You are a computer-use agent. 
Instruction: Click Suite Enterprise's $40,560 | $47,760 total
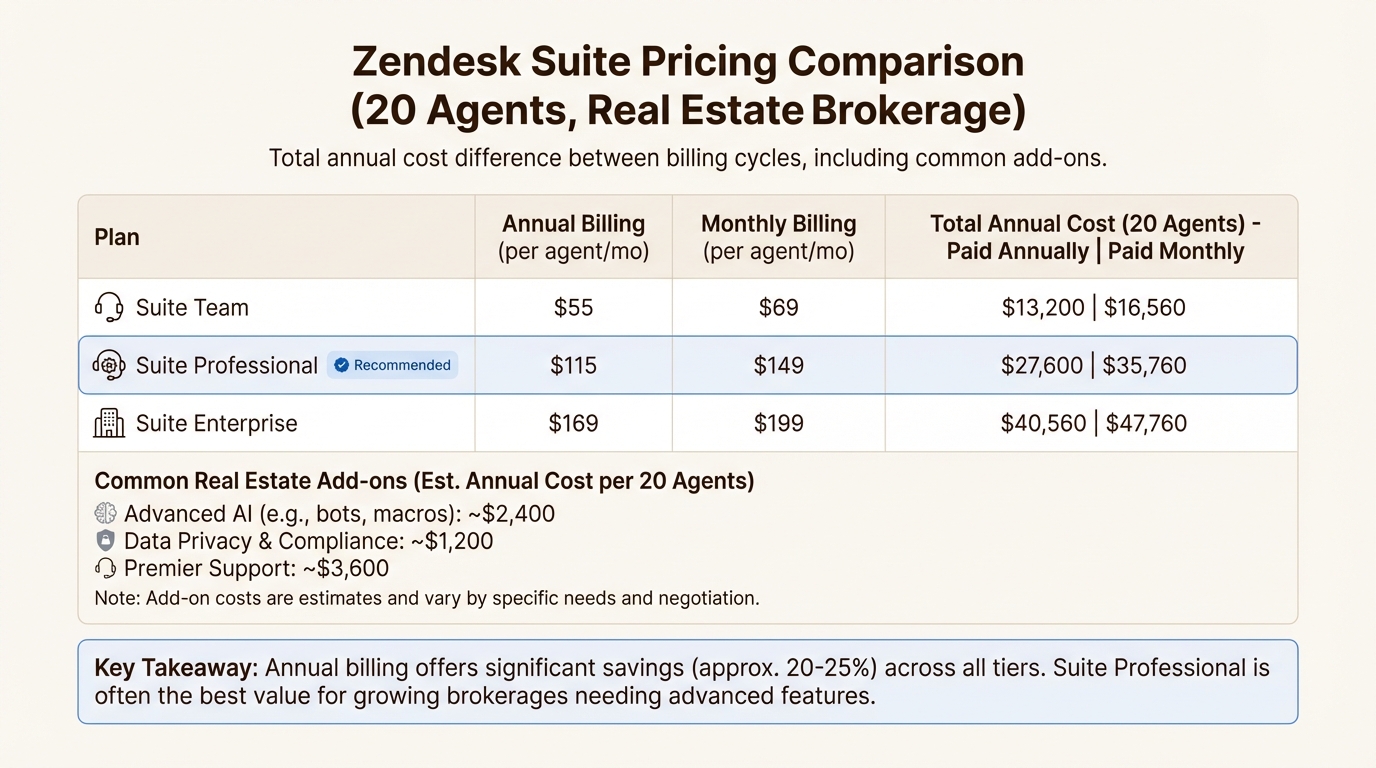pyautogui.click(x=1094, y=423)
